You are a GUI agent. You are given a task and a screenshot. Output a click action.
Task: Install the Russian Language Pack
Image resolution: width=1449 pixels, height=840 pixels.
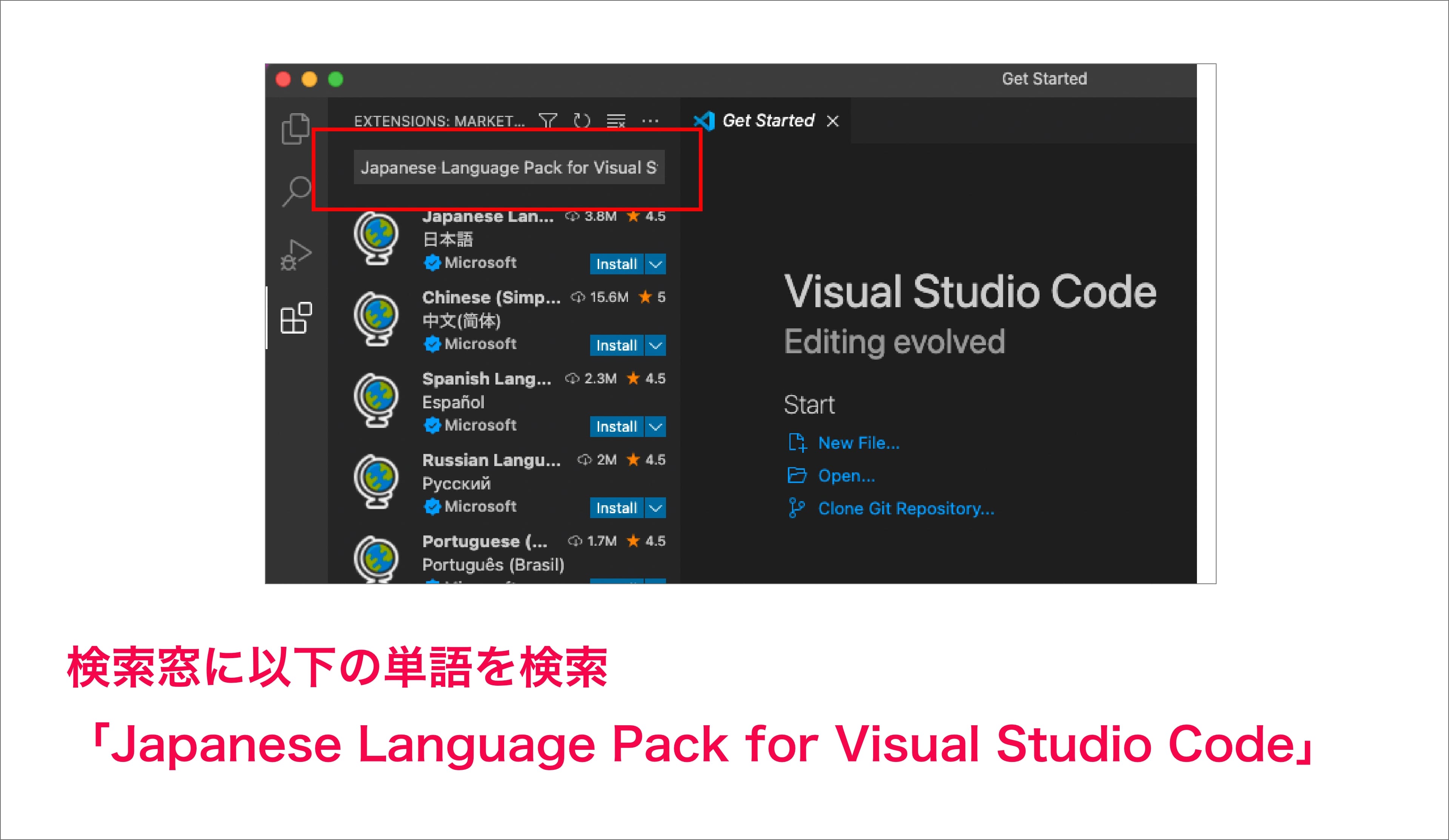617,508
